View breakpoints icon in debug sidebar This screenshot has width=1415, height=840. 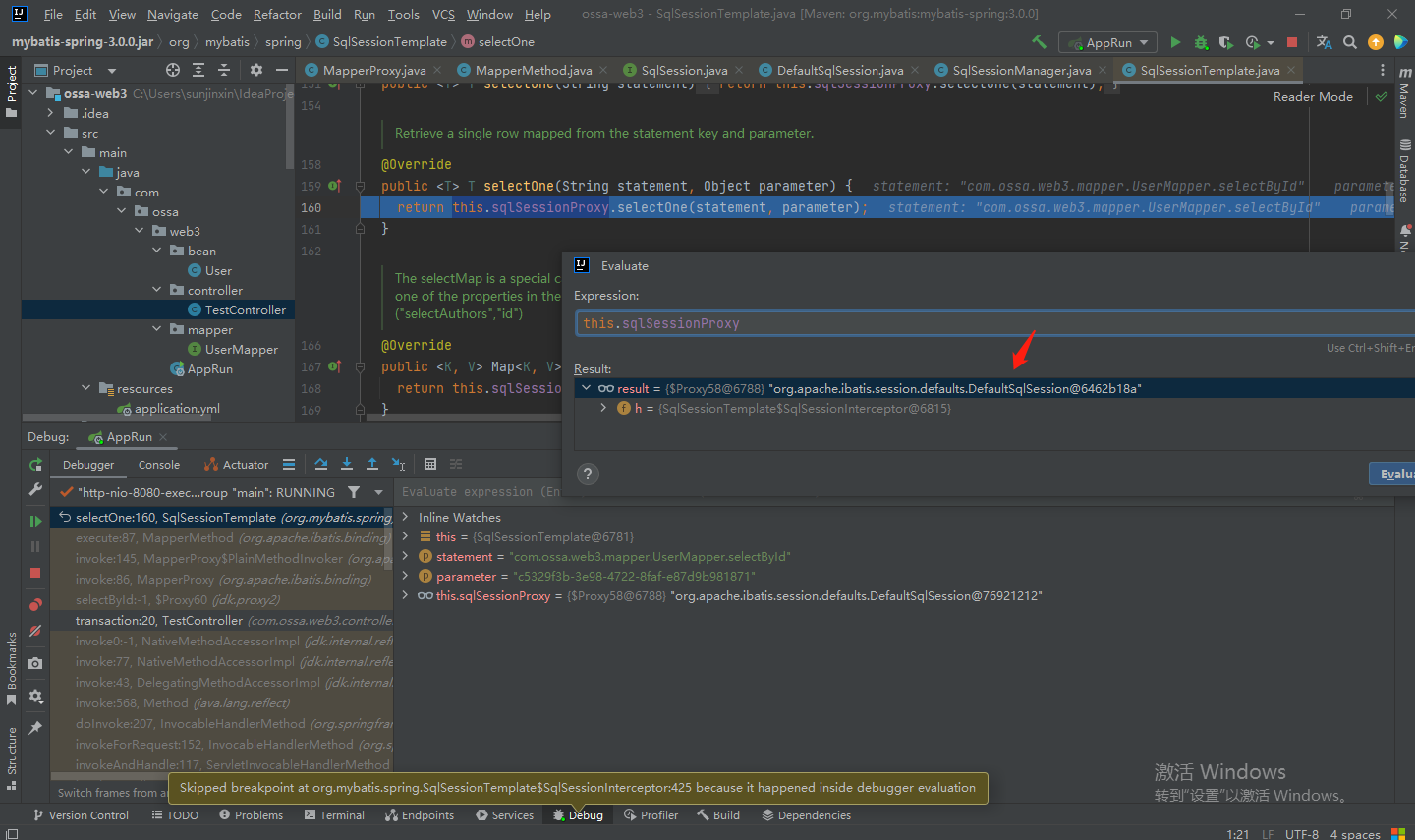[x=35, y=605]
